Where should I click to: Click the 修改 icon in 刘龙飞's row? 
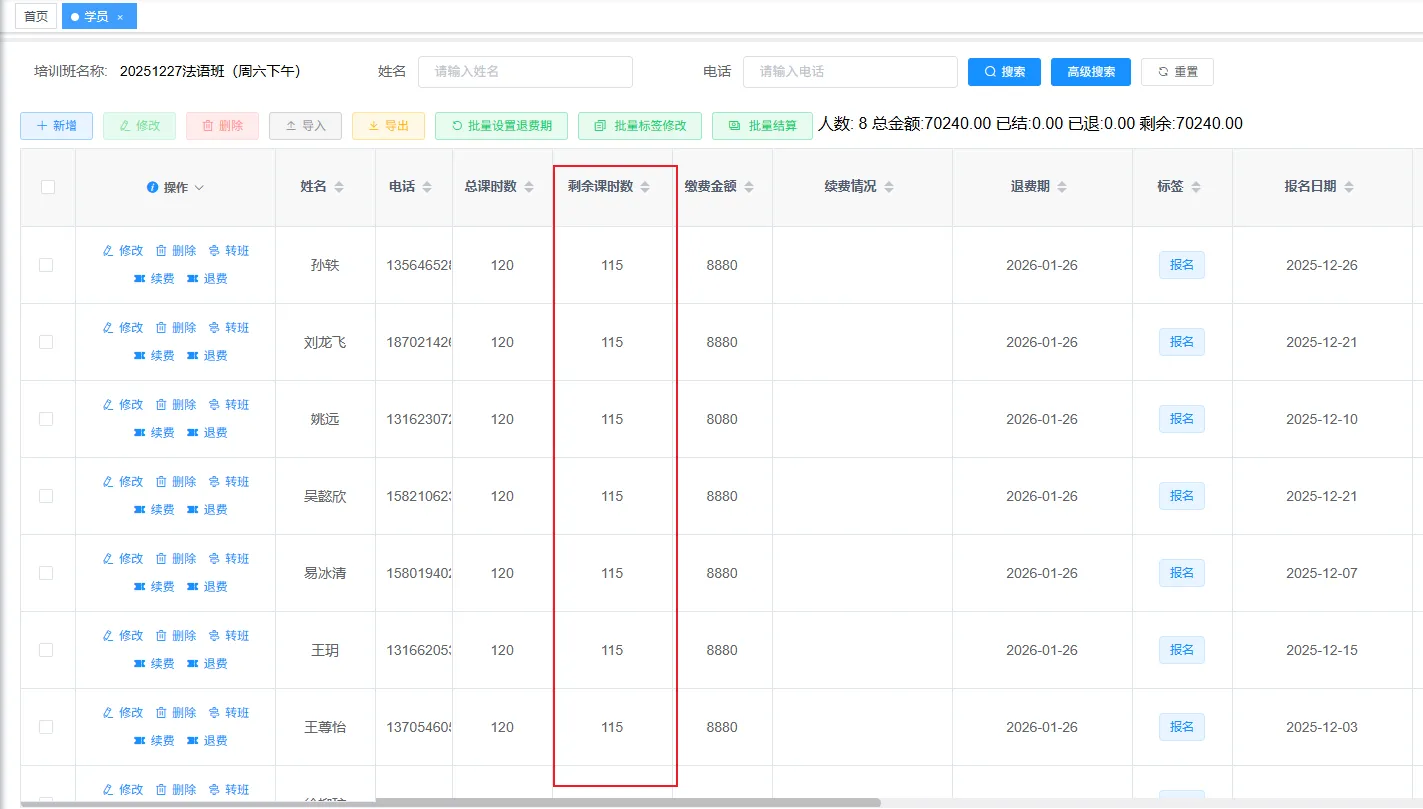coord(108,328)
